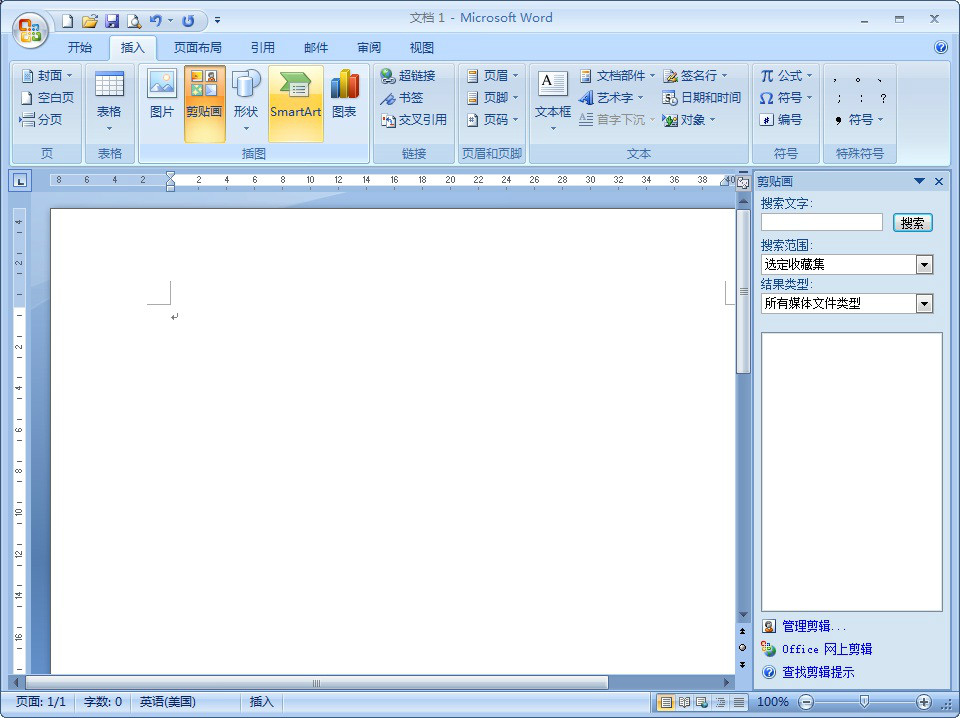Screen dimensions: 960x718
Task: Open the 艺术字 WordArt tool
Action: (610, 97)
